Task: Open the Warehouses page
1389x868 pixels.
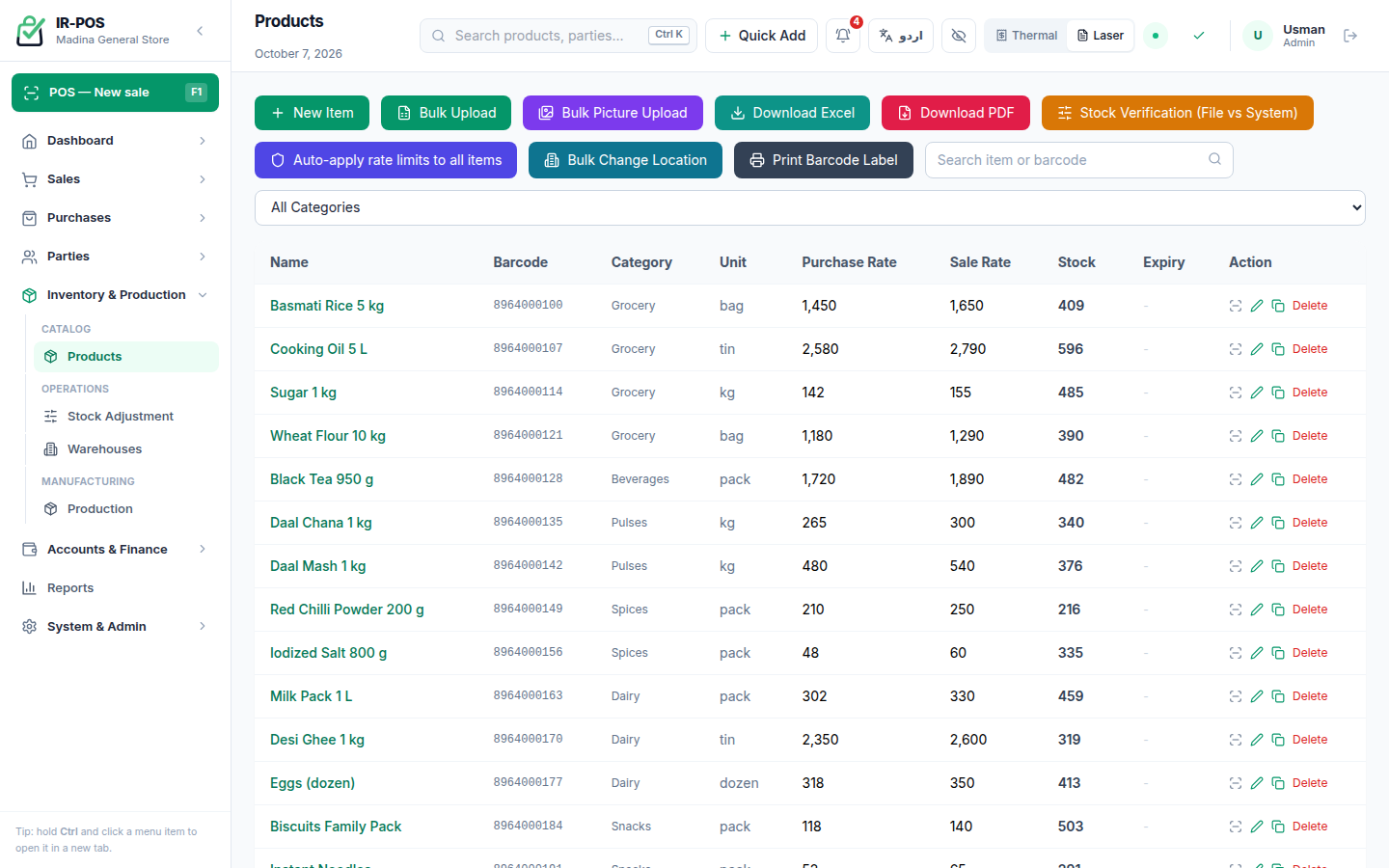Action: pyautogui.click(x=126, y=449)
